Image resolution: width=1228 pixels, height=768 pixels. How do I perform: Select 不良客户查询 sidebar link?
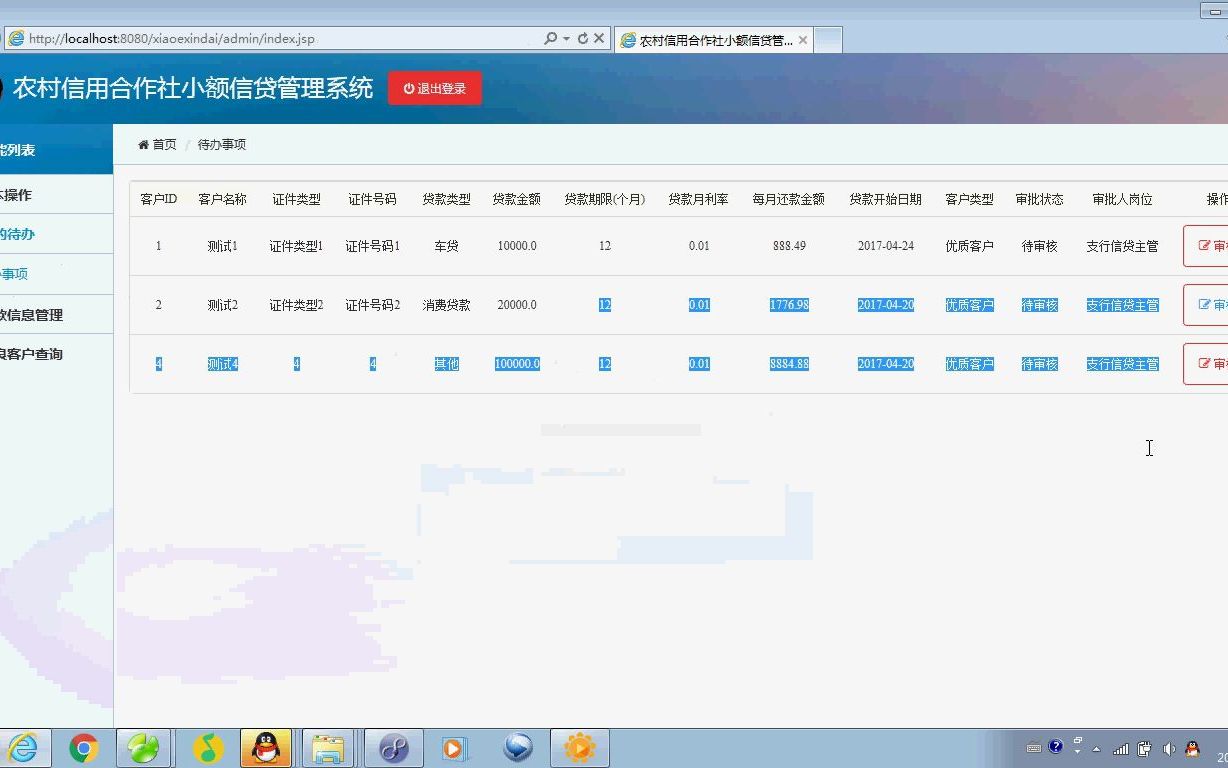tap(44, 354)
